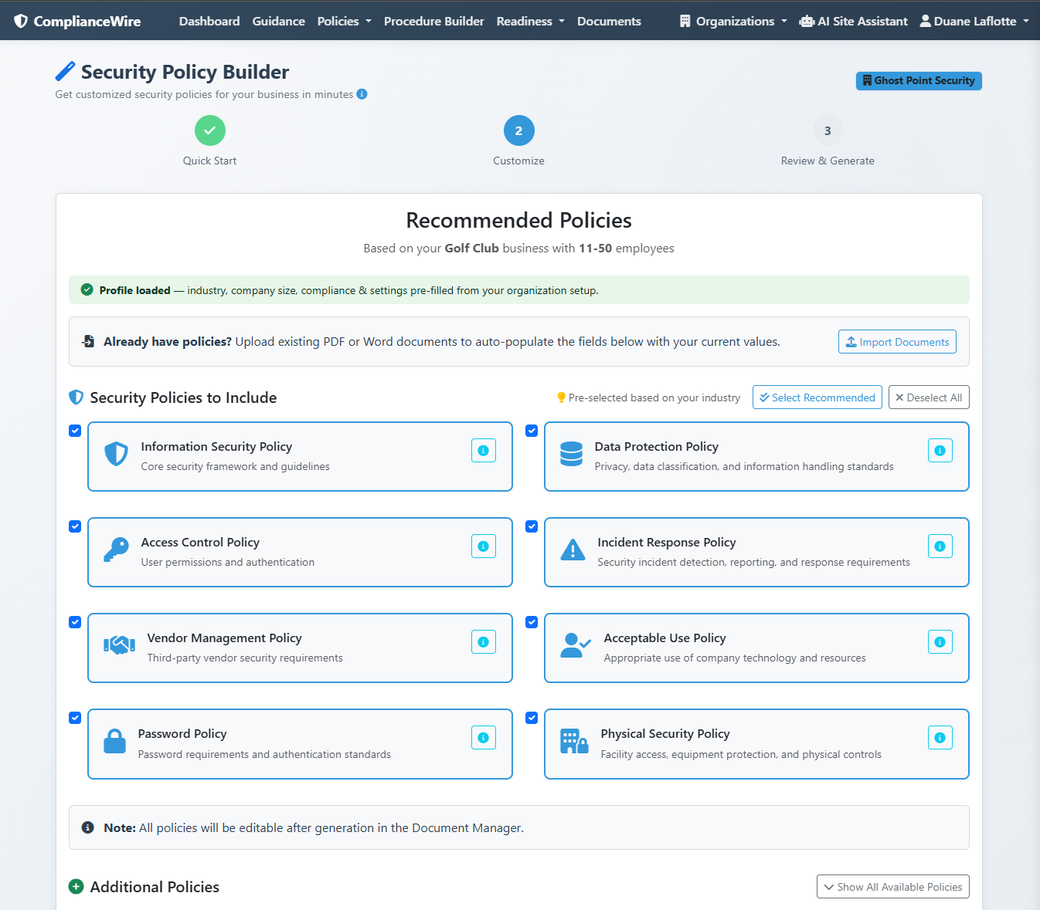
Task: Show info for Access Control Policy
Action: (x=483, y=546)
